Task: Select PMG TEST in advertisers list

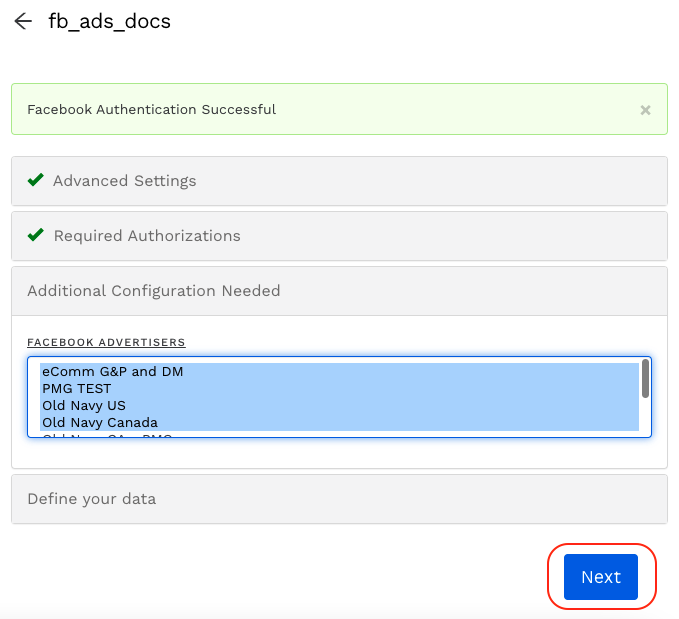Action: pyautogui.click(x=76, y=389)
